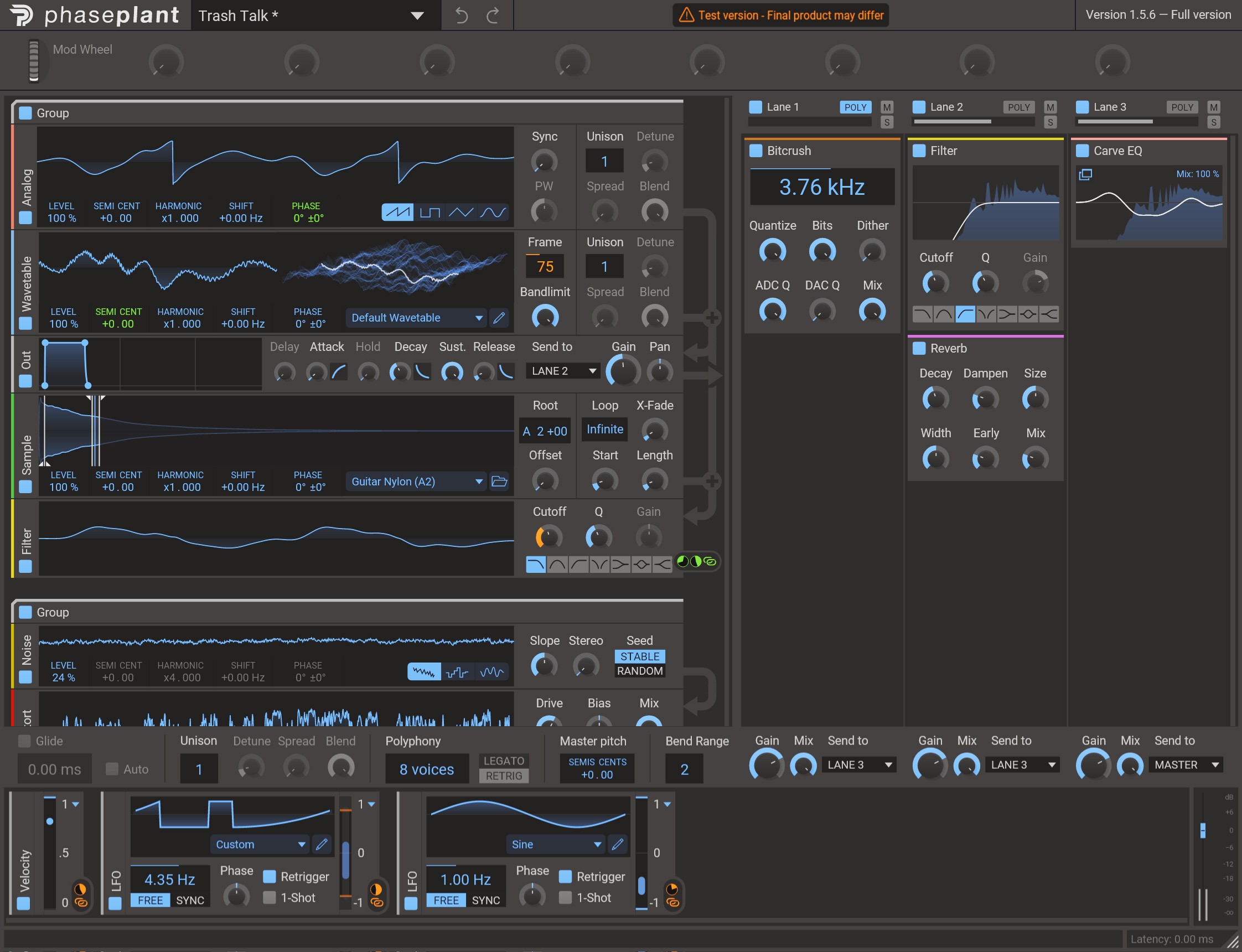Duplicate Carve EQ using its copy icon

pos(1086,174)
